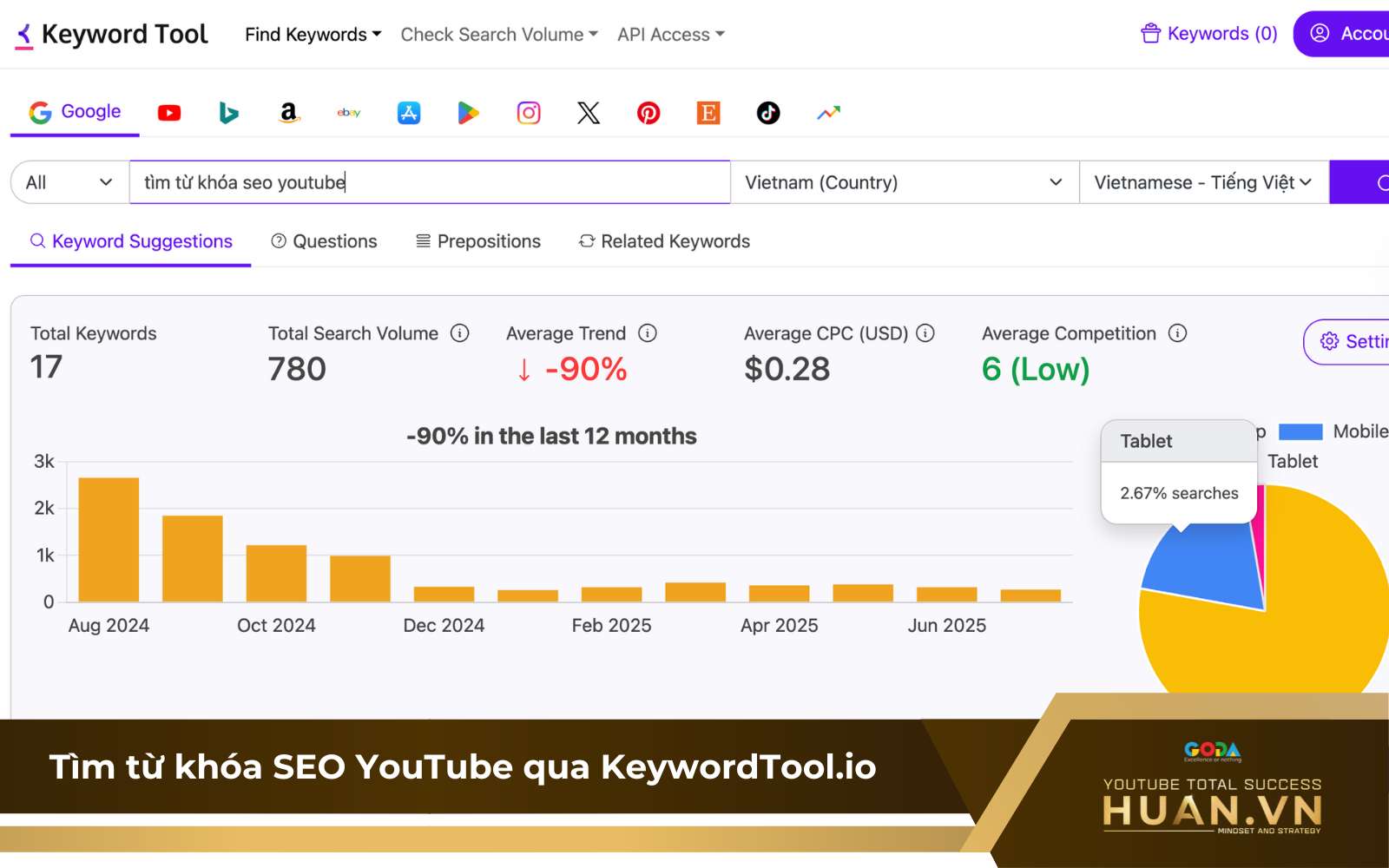
Task: Click the Tablet legend label
Action: [x=1293, y=461]
